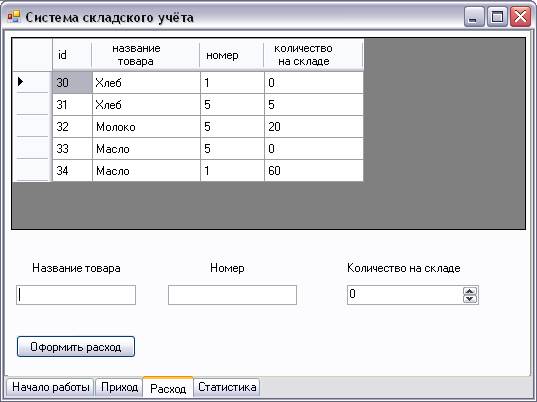Decrease quantity with the down spinner arrow
This screenshot has height=402, width=537.
point(470,299)
